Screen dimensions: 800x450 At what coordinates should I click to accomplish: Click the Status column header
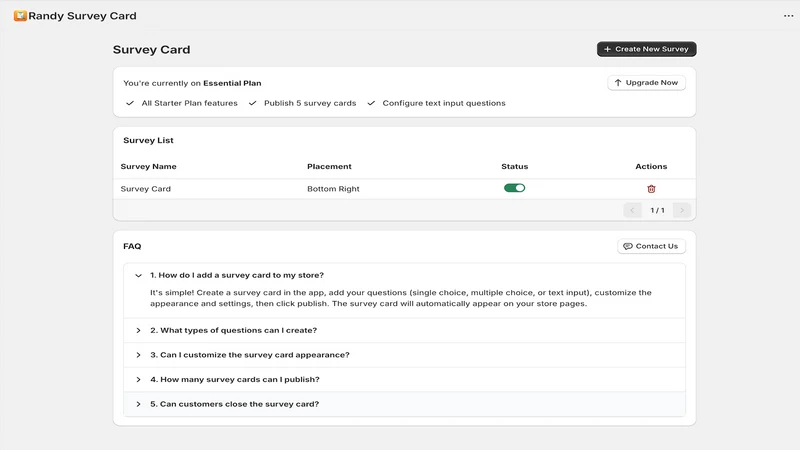pyautogui.click(x=514, y=166)
